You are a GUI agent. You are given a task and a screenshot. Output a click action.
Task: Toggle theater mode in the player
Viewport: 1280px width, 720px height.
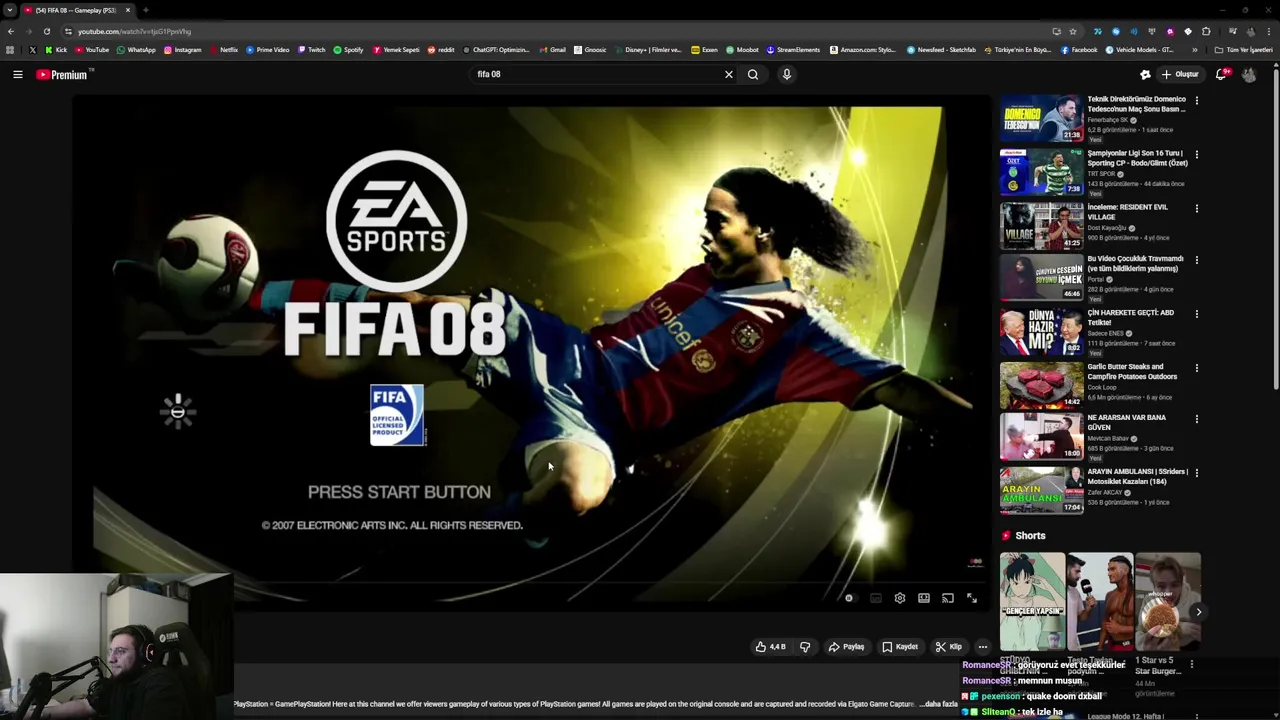(x=924, y=598)
